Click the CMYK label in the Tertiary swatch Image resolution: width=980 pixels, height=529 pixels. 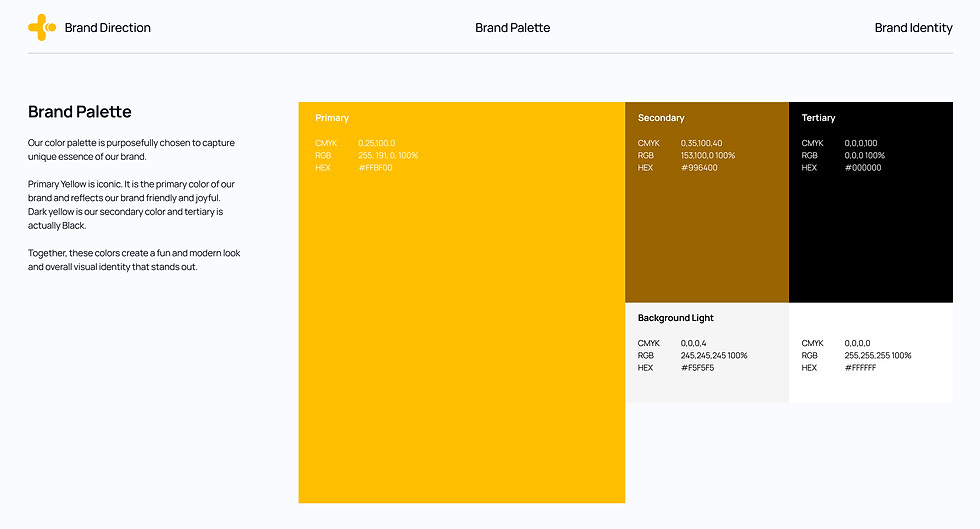pos(812,143)
